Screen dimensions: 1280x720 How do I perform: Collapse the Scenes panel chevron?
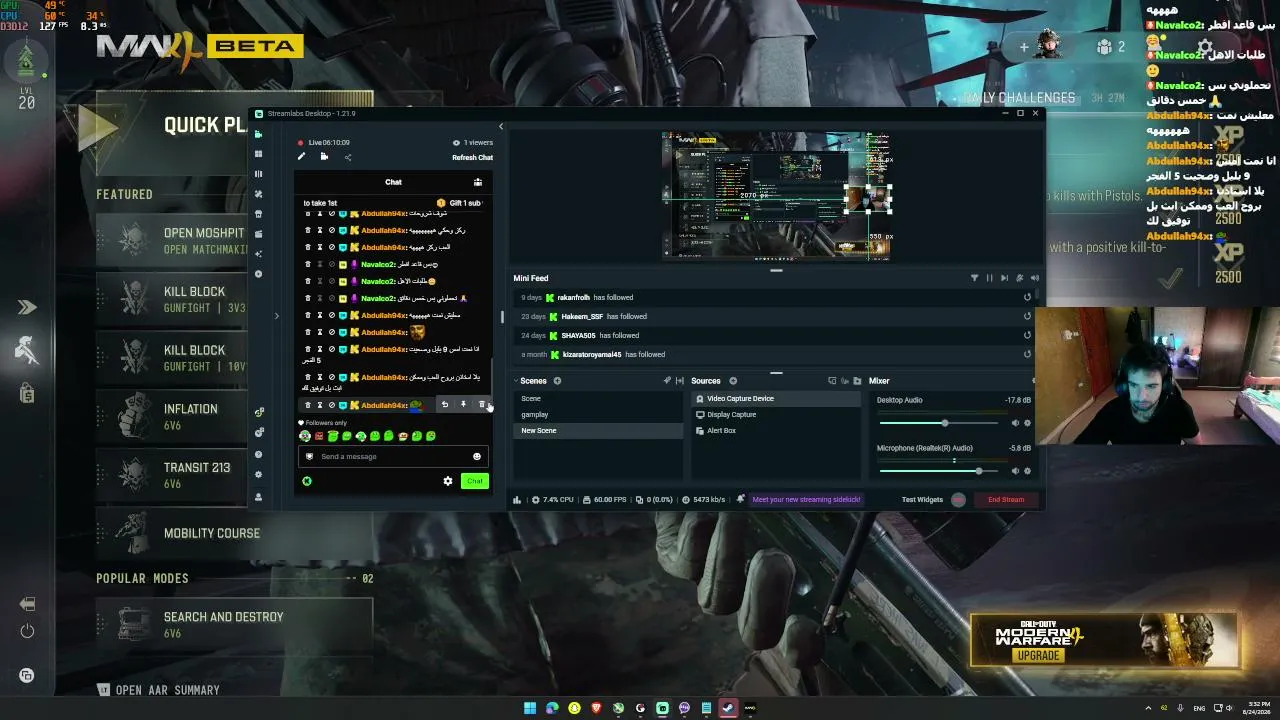515,381
